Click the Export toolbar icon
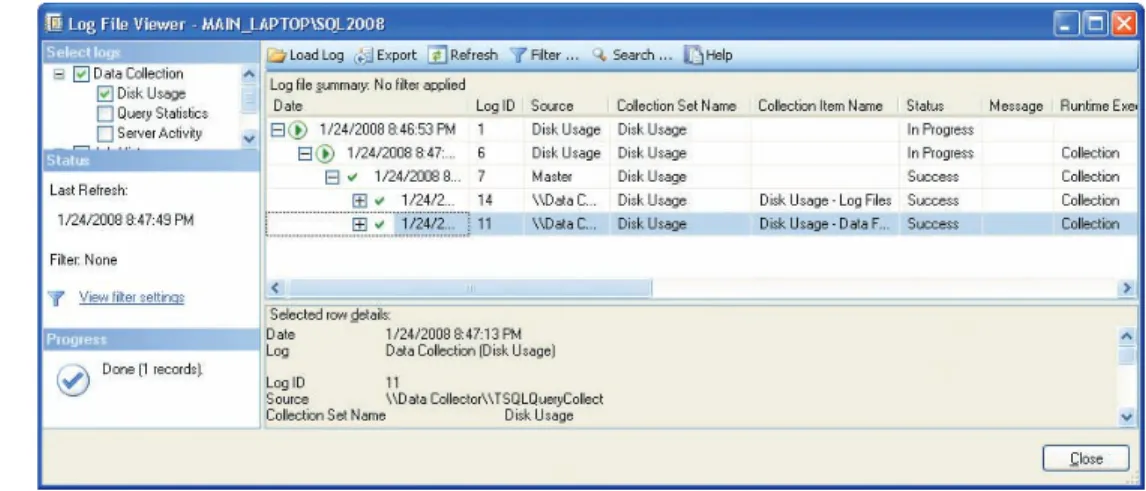This screenshot has height=491, width=1146. click(364, 56)
